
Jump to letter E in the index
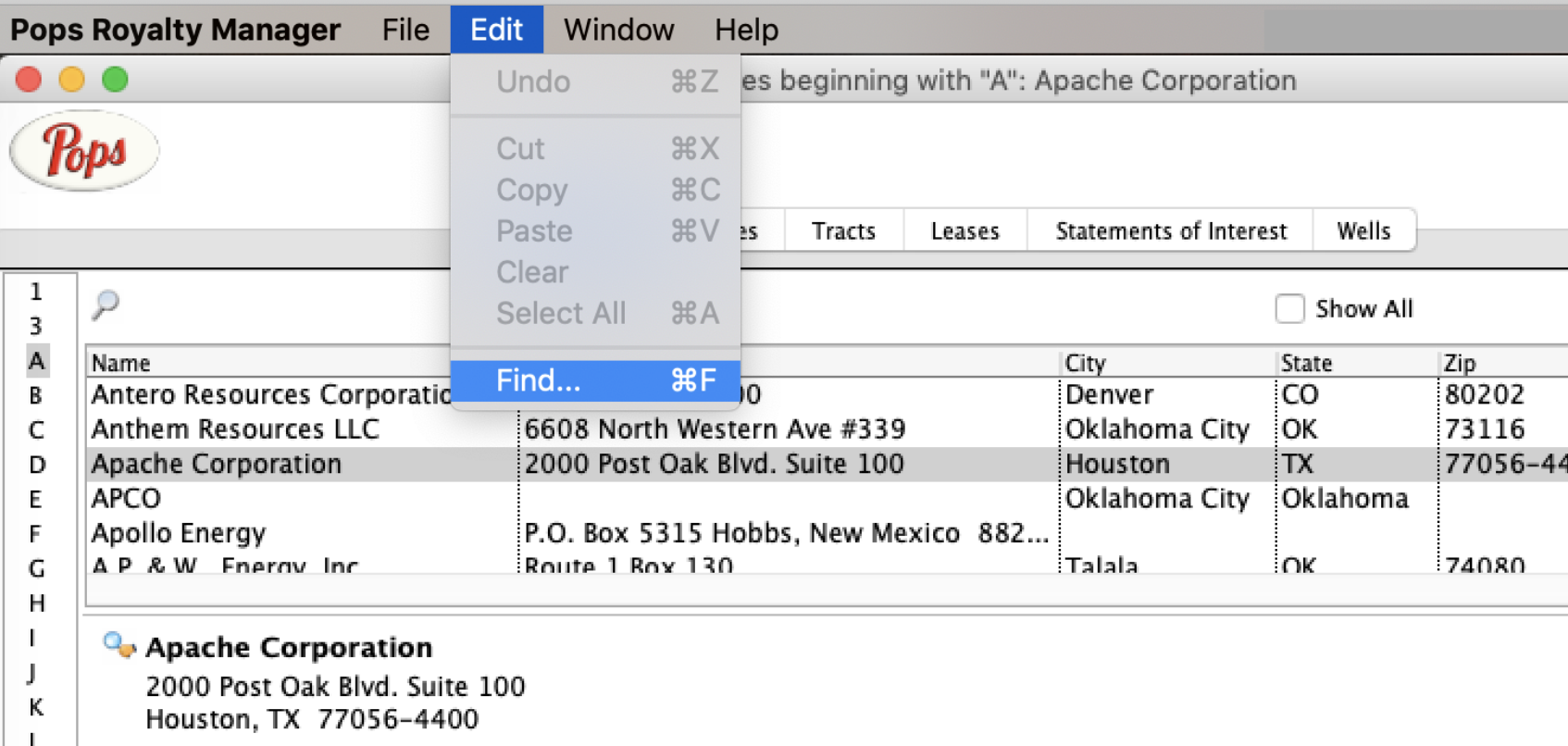point(36,499)
